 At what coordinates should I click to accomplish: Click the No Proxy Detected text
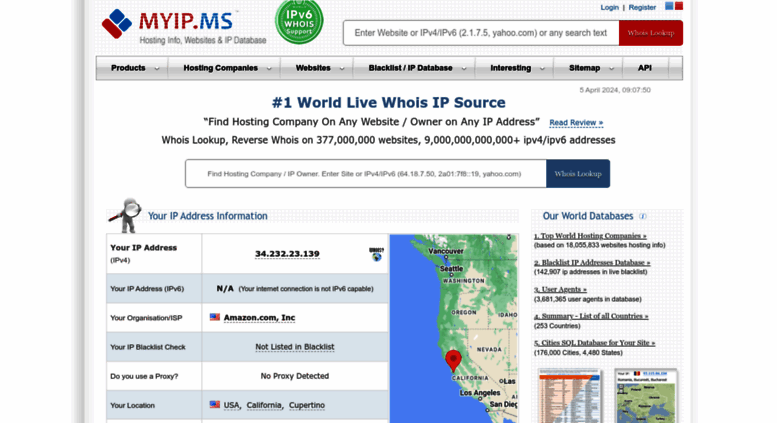tap(295, 376)
